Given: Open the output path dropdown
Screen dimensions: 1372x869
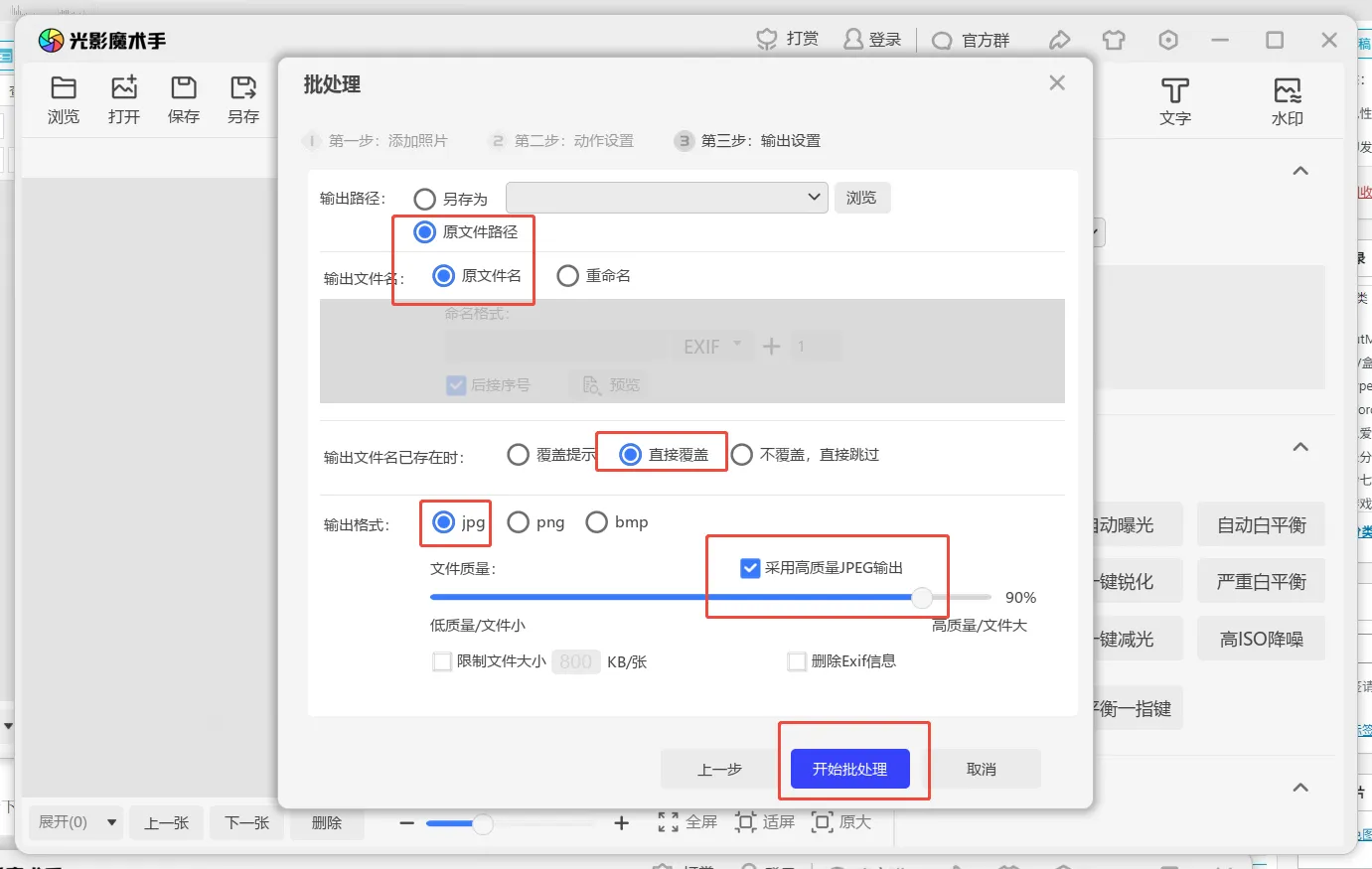Looking at the screenshot, I should pyautogui.click(x=667, y=198).
